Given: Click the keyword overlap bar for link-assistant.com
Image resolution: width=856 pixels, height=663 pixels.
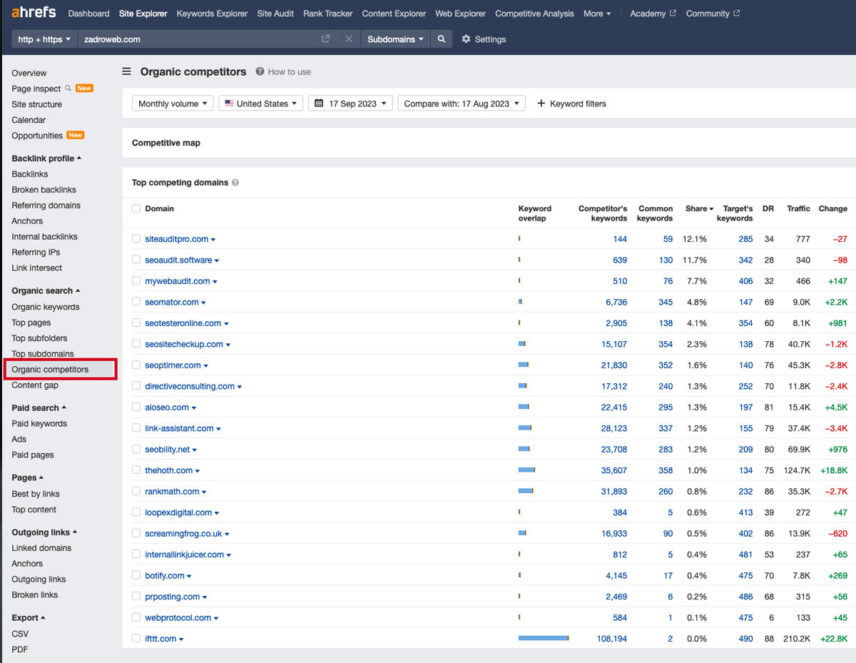Looking at the screenshot, I should pos(525,428).
